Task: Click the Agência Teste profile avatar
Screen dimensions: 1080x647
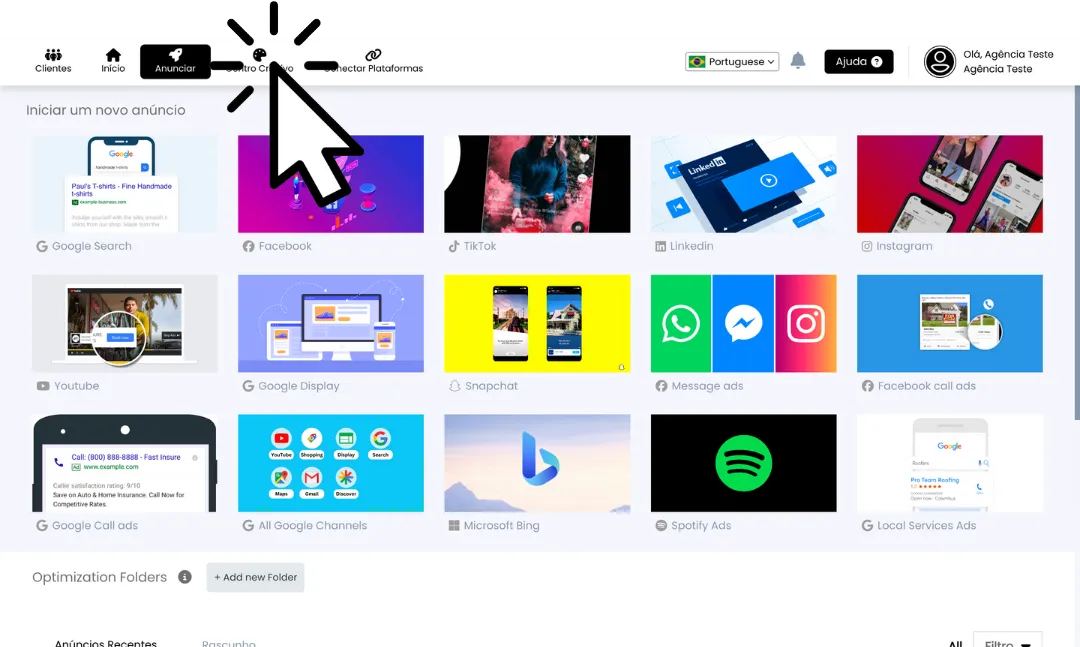Action: 940,62
